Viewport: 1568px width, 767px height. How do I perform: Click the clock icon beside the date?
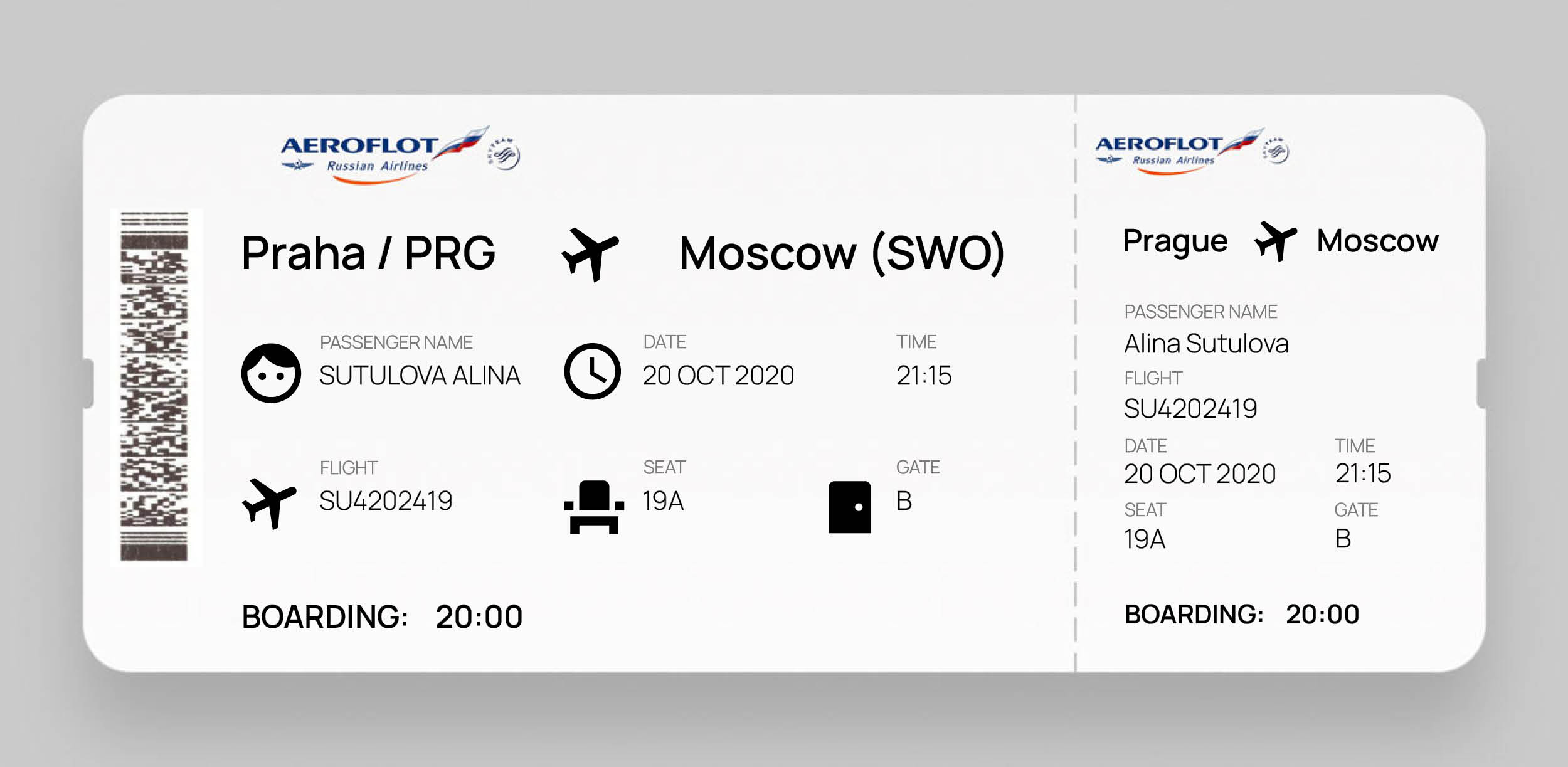tap(592, 371)
